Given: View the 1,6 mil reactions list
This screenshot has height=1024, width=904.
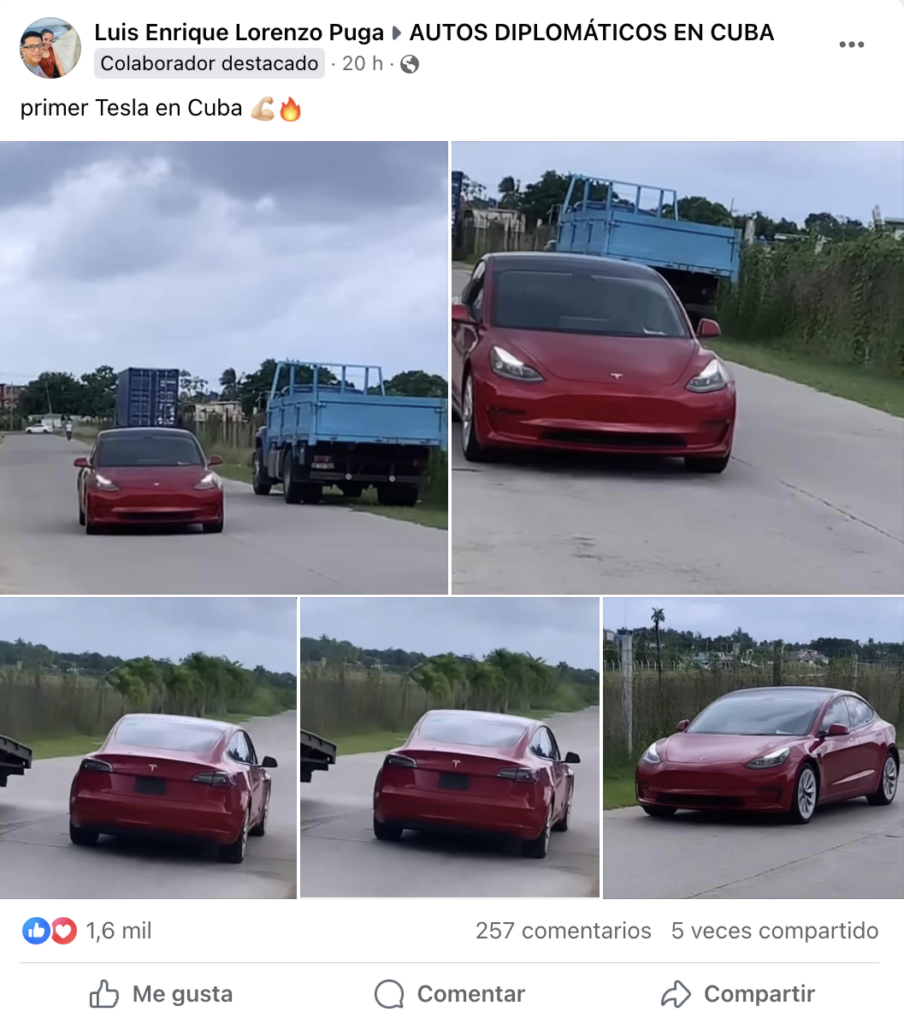Looking at the screenshot, I should pyautogui.click(x=119, y=931).
